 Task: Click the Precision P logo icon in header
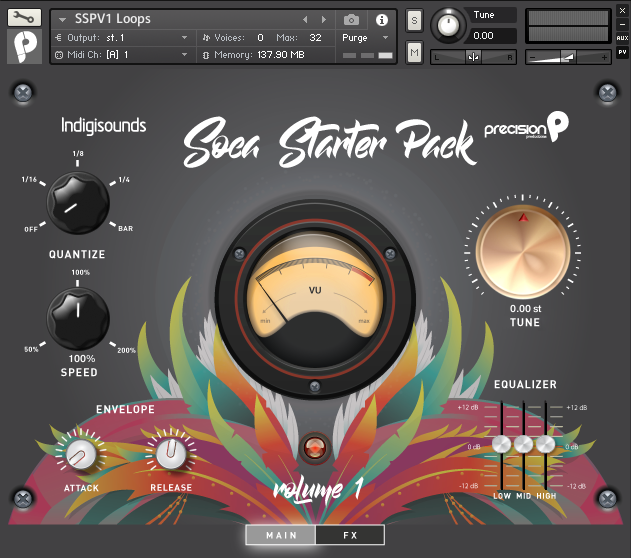[23, 46]
